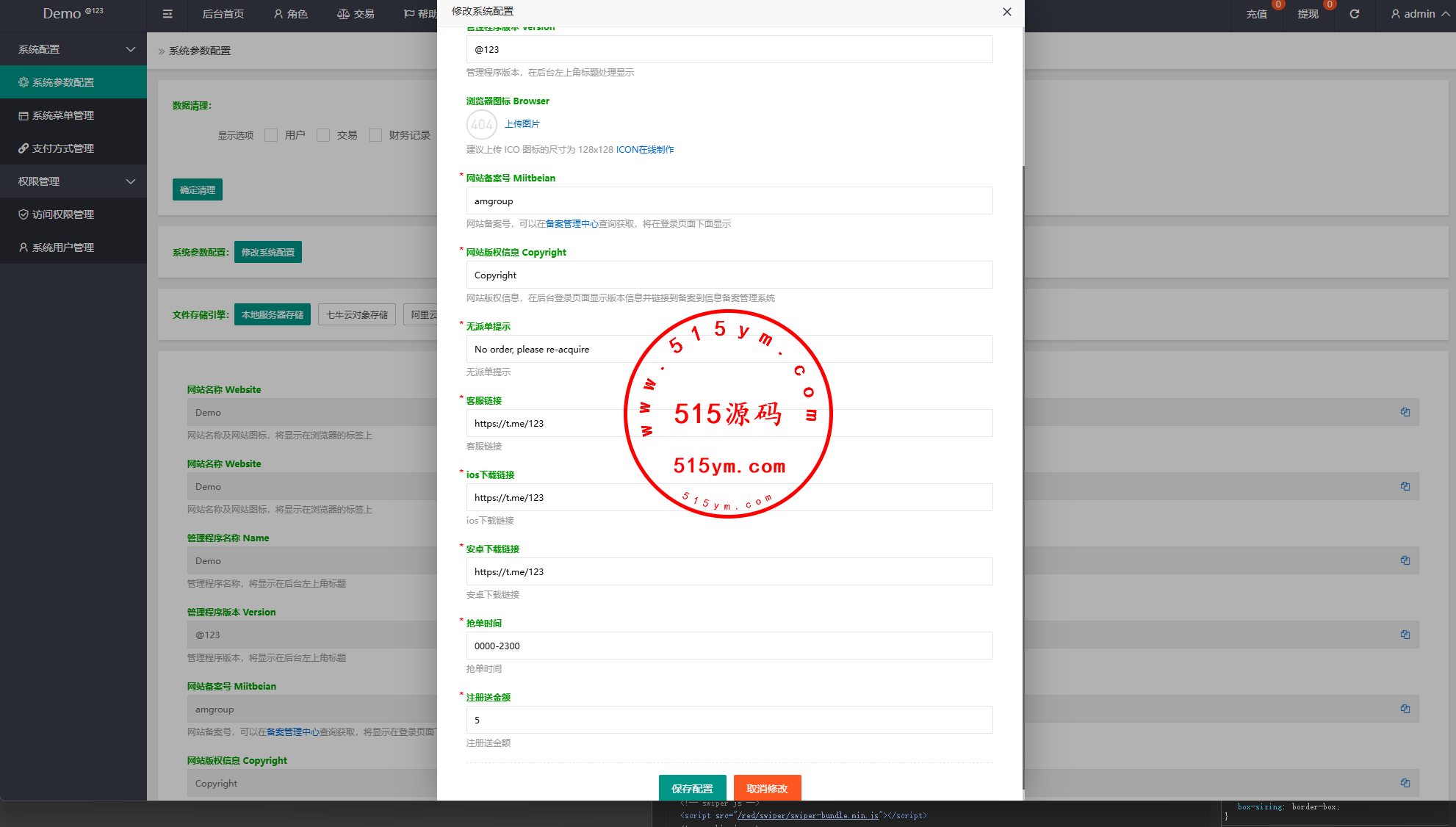Click the 404 browser icon thumbnail

click(x=481, y=124)
